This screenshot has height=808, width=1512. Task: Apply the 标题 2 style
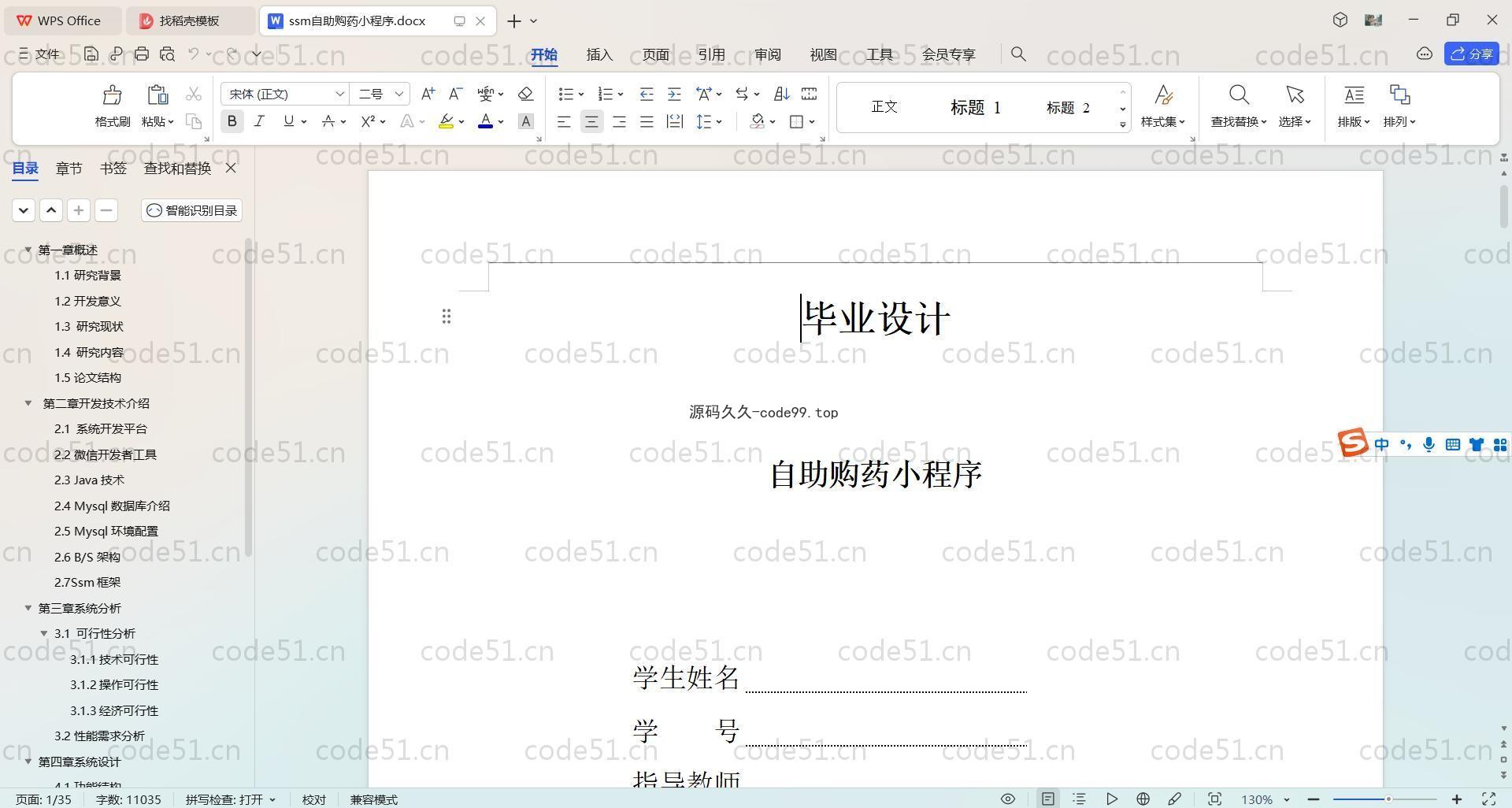tap(1068, 107)
